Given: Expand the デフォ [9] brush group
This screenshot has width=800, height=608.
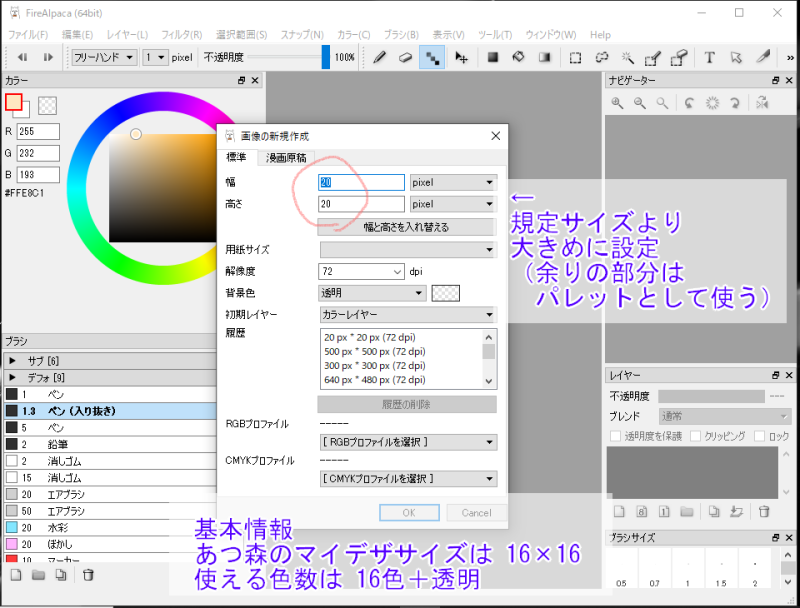Looking at the screenshot, I should [x=13, y=378].
